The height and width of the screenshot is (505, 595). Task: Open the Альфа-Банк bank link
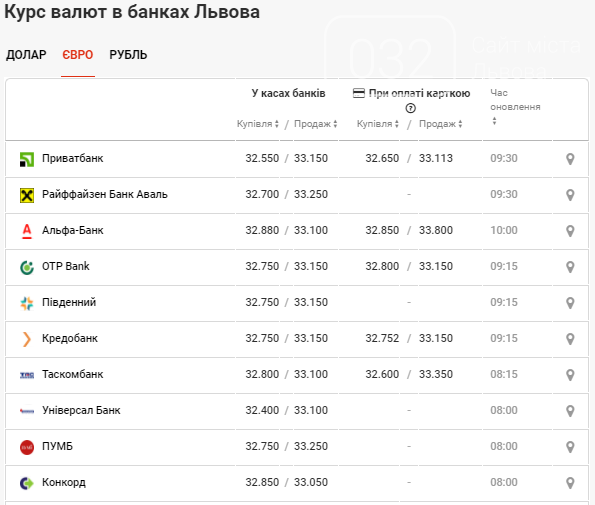72,230
